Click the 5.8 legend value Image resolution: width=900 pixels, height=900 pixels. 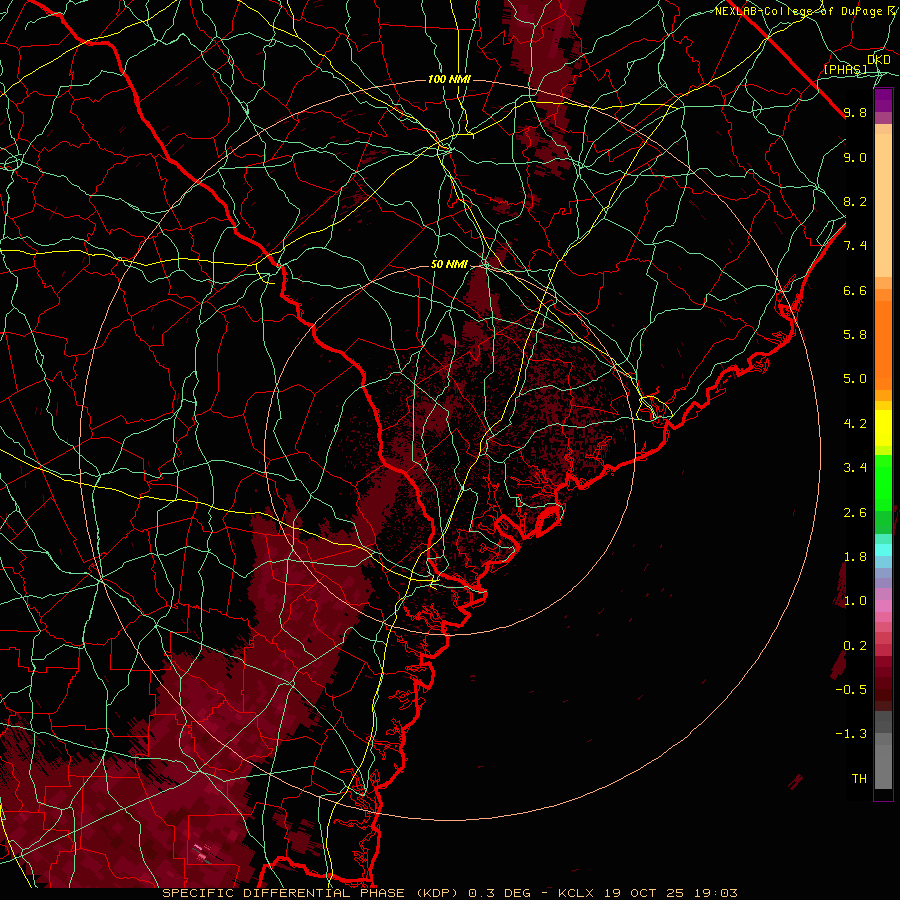[855, 335]
